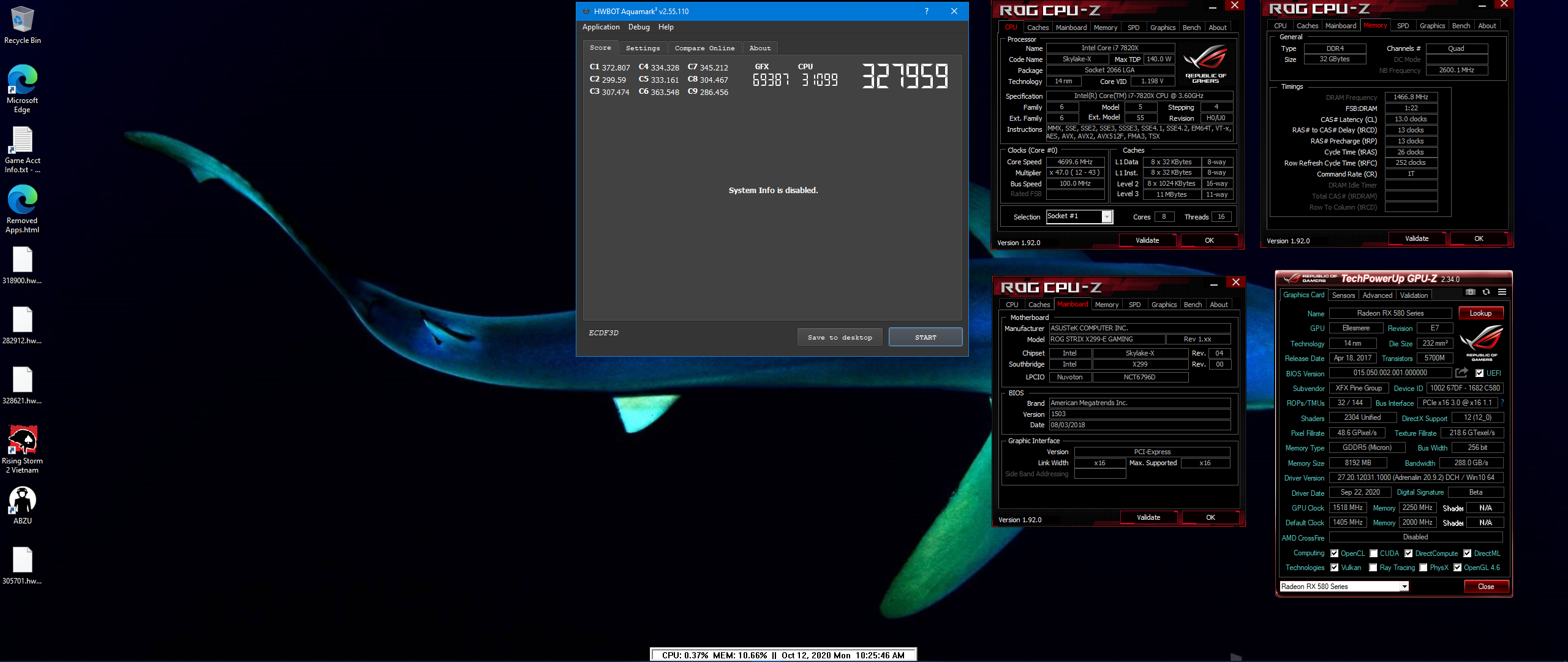Click the 'System Info is disabled.' message

[x=773, y=191]
